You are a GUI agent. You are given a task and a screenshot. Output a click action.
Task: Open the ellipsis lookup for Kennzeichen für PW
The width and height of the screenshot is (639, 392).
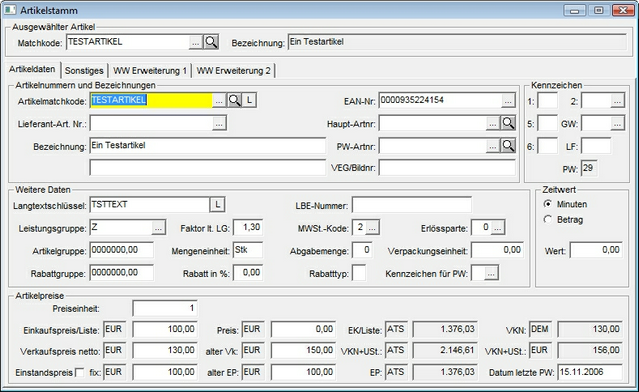coord(491,273)
